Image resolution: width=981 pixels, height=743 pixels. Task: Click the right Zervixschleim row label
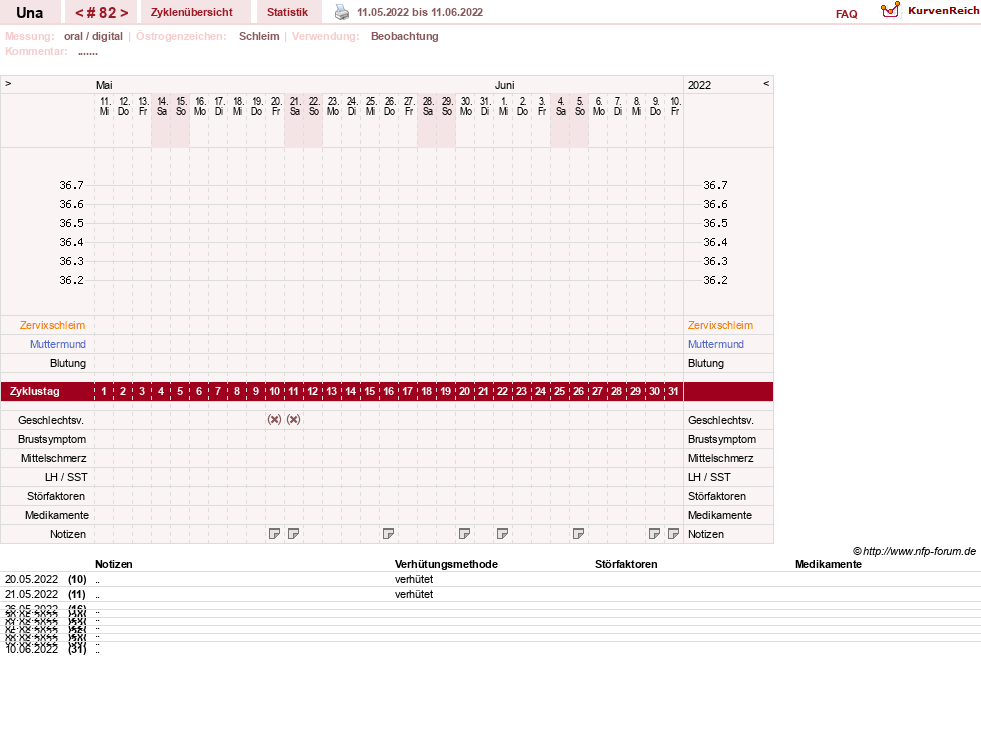pyautogui.click(x=720, y=325)
